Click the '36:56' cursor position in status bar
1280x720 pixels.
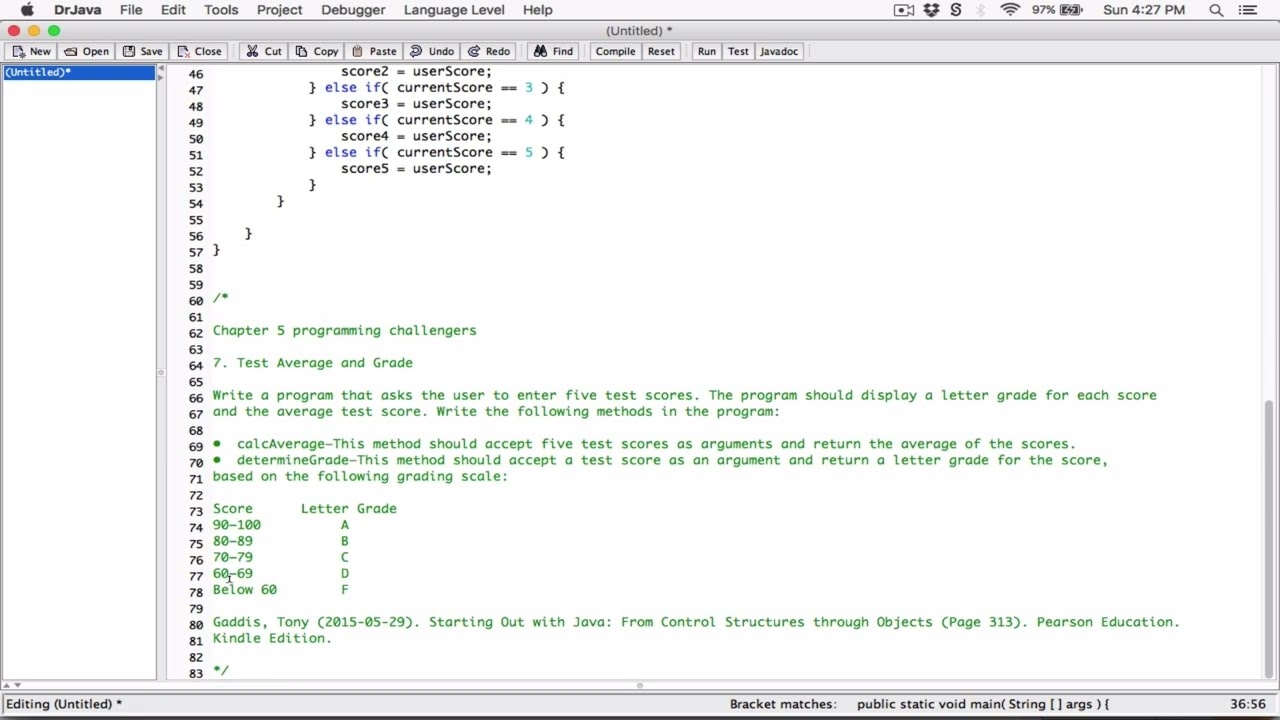[x=1248, y=704]
